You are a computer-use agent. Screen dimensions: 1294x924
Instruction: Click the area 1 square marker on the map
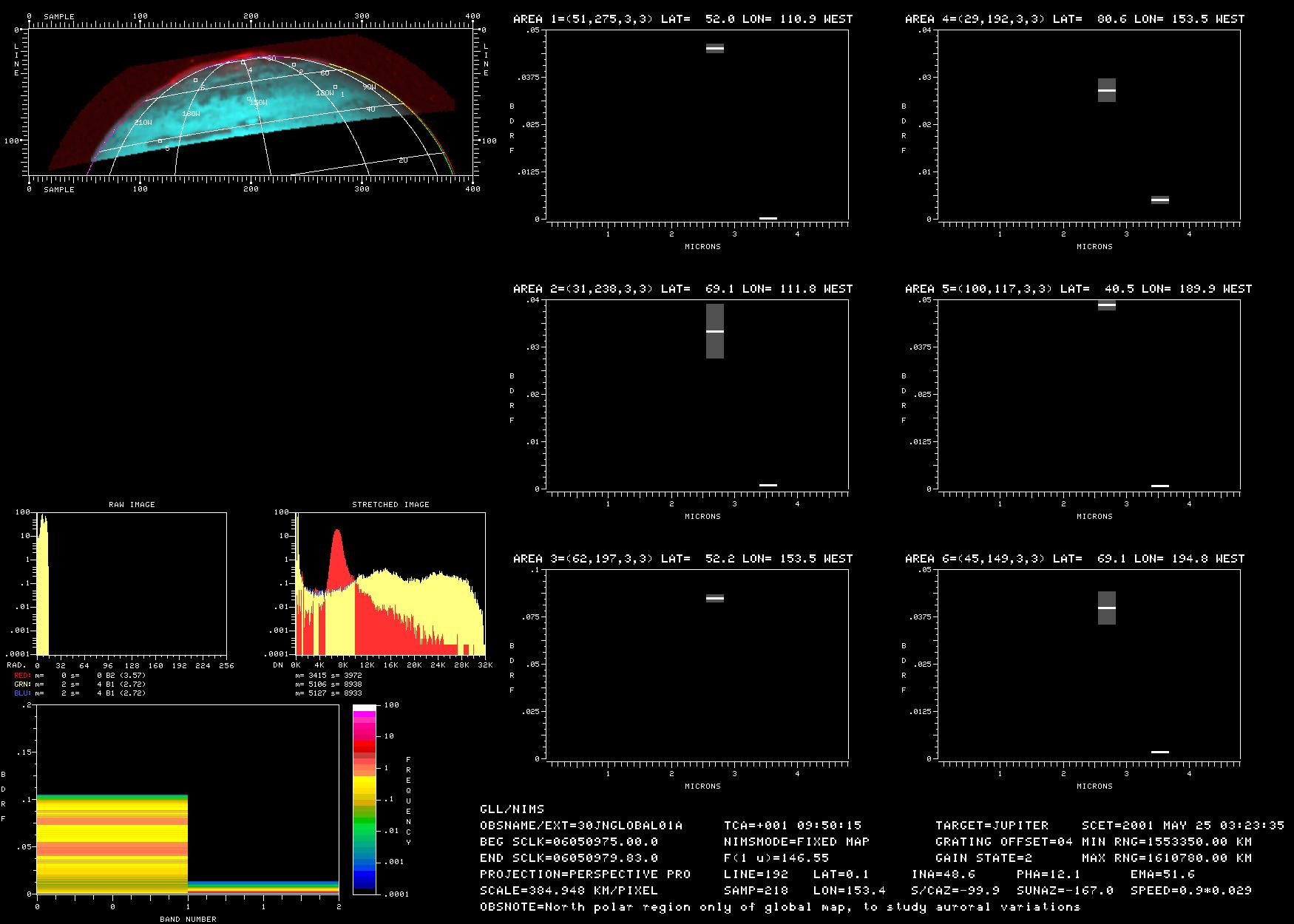click(x=335, y=87)
